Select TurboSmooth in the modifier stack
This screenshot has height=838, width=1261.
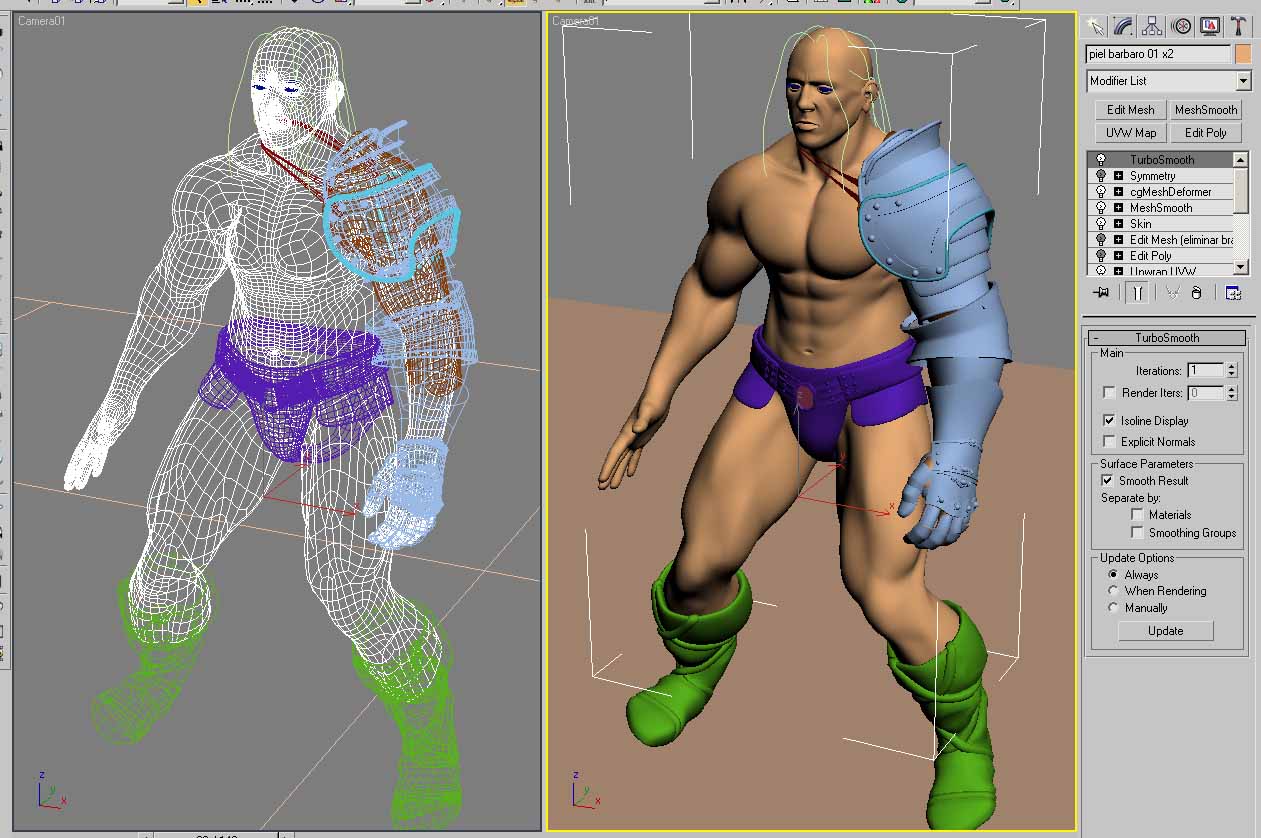[x=1162, y=160]
